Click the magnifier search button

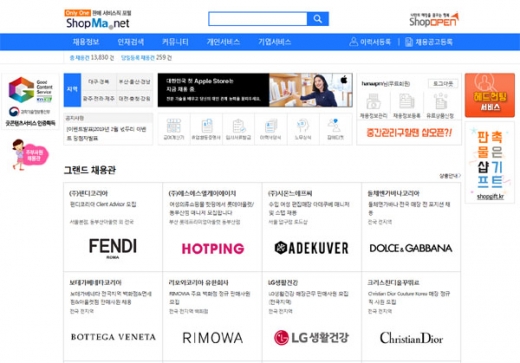point(318,19)
